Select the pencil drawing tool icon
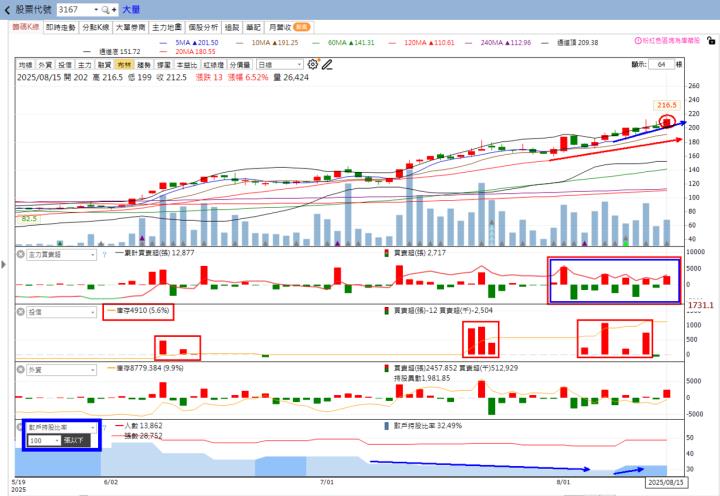 327,64
